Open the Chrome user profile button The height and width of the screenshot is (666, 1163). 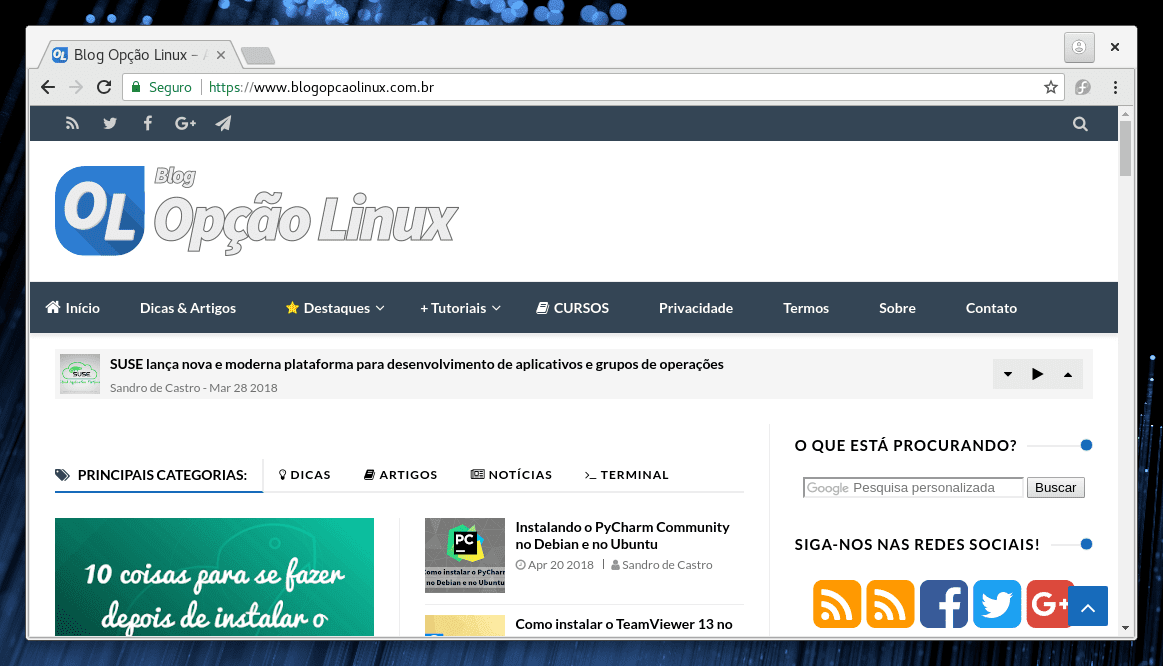[1079, 47]
